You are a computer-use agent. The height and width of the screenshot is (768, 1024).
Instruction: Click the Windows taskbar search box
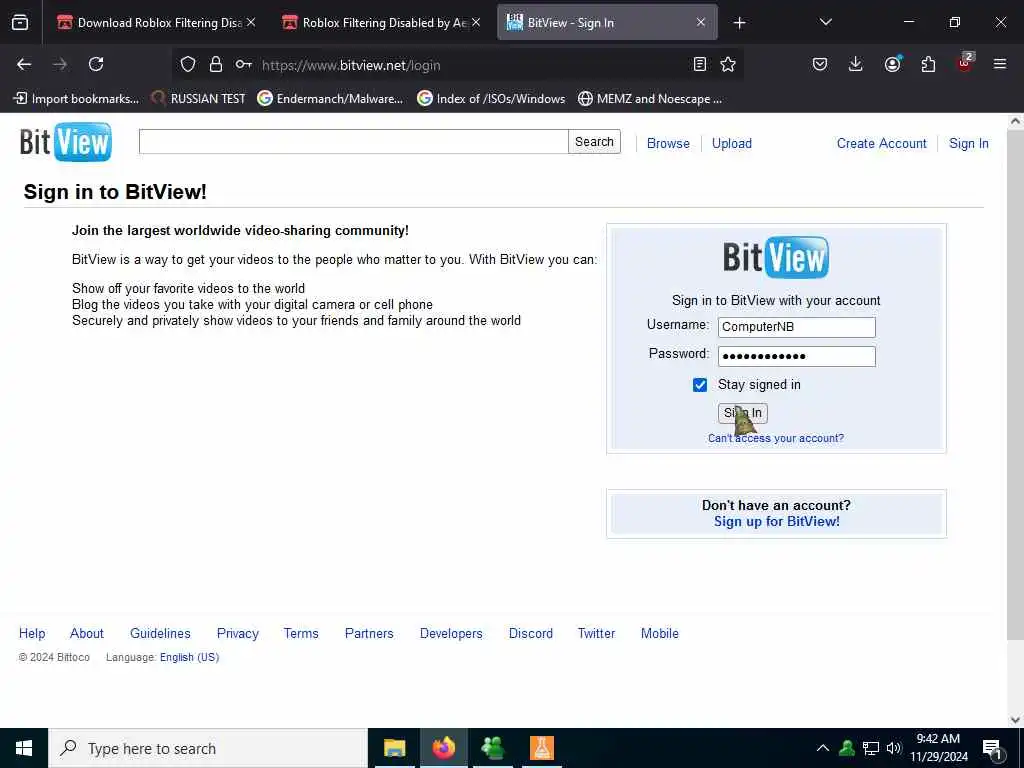tap(208, 748)
